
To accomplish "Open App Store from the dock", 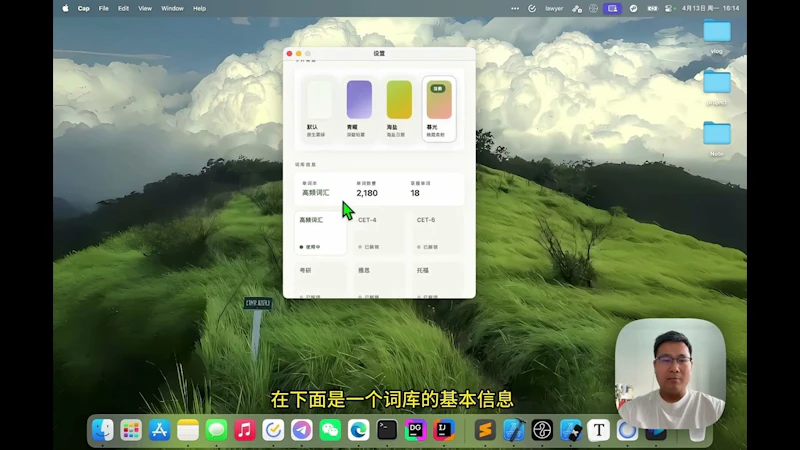I will point(160,430).
